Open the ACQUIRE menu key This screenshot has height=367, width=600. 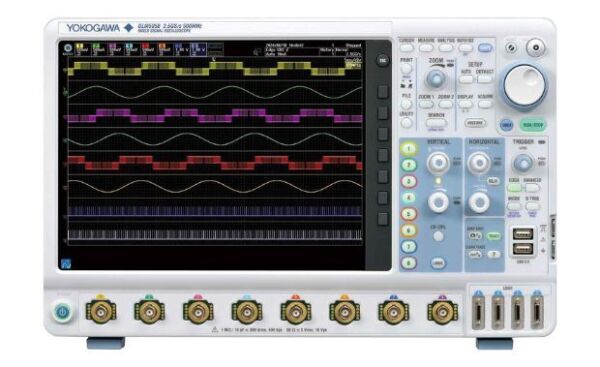click(x=485, y=104)
